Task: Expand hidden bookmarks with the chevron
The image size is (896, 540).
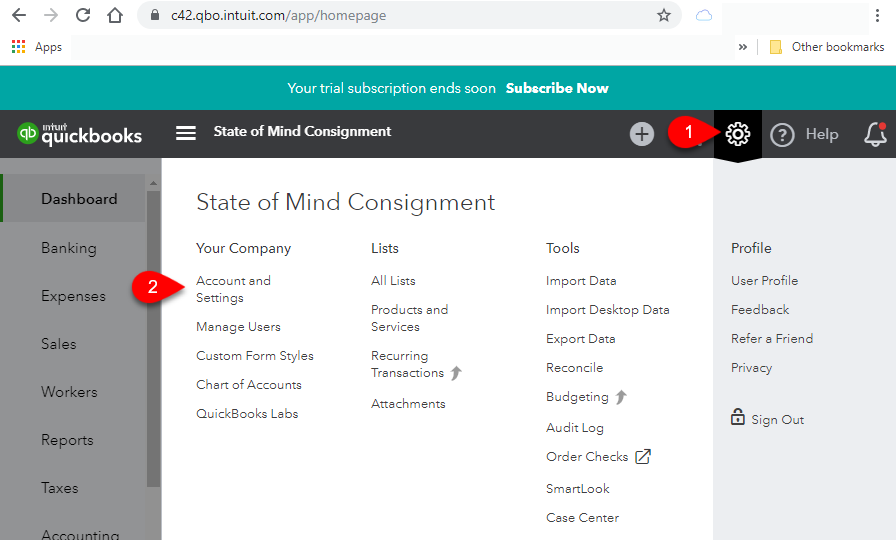Action: click(742, 47)
